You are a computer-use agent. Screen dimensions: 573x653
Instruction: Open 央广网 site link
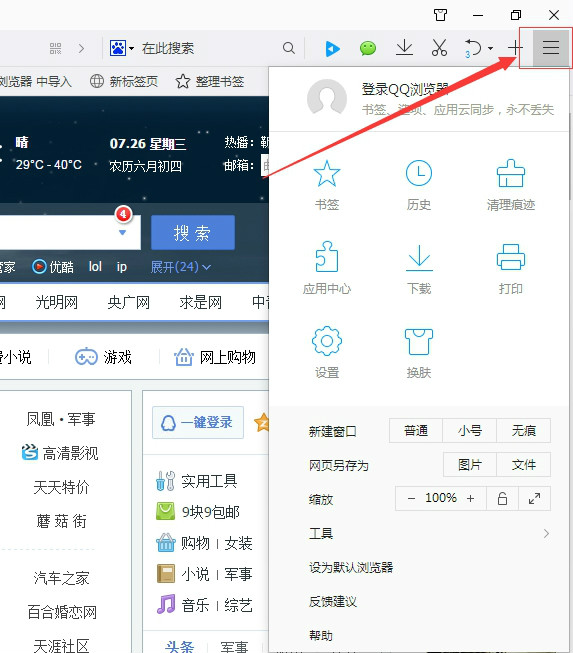pos(129,302)
